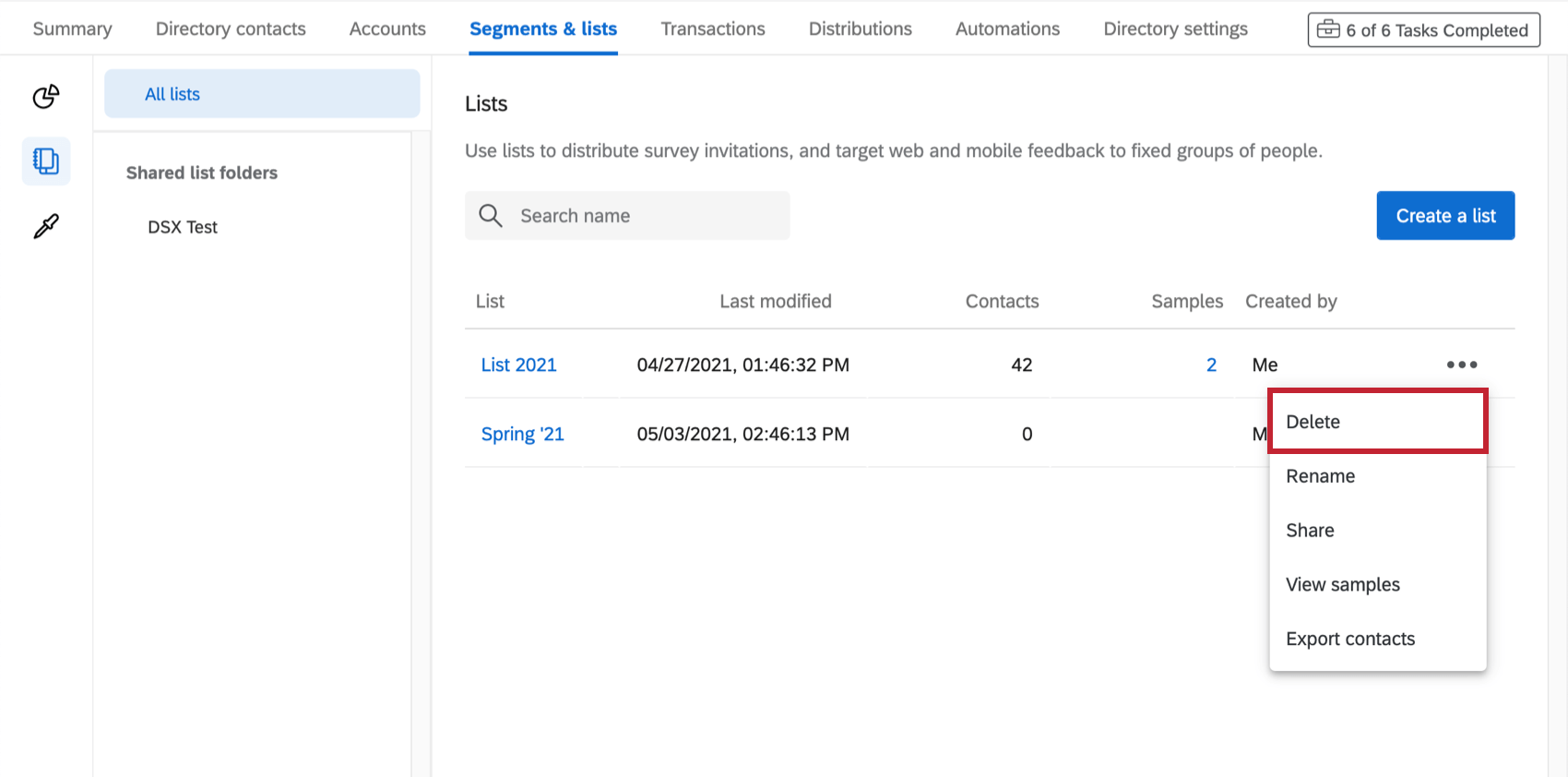Open the directory segments pie chart icon
1568x777 pixels.
point(46,96)
